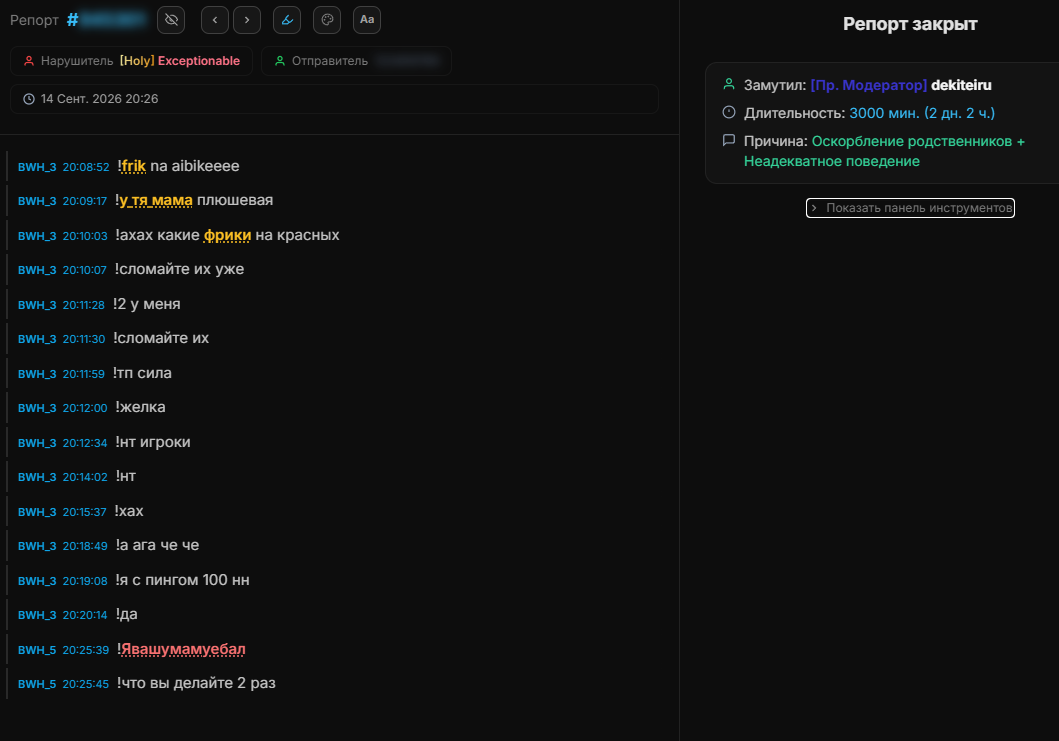Click the clock icon beside date
1059x741 pixels.
29,99
